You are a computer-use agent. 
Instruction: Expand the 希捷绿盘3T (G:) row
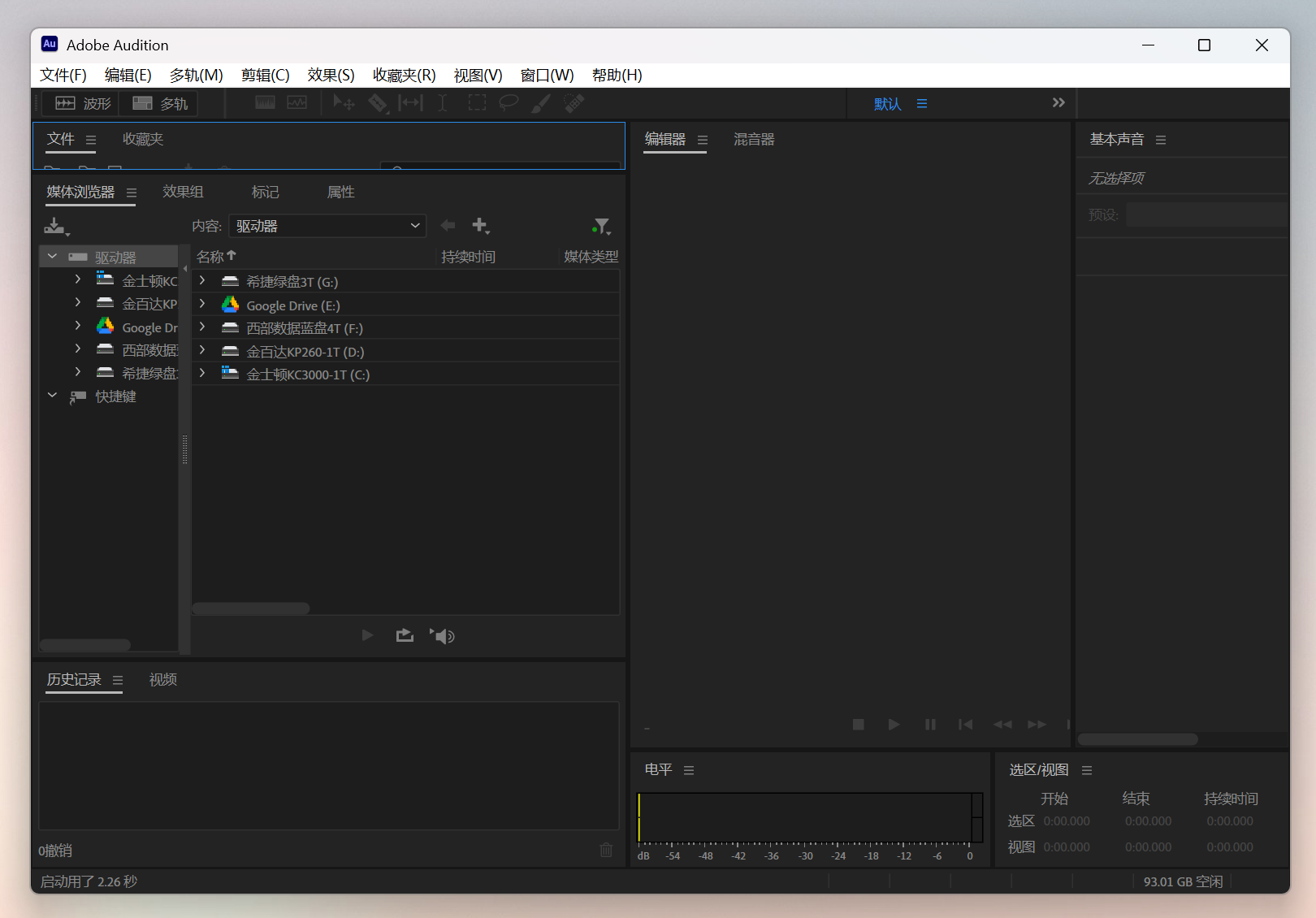click(x=202, y=281)
